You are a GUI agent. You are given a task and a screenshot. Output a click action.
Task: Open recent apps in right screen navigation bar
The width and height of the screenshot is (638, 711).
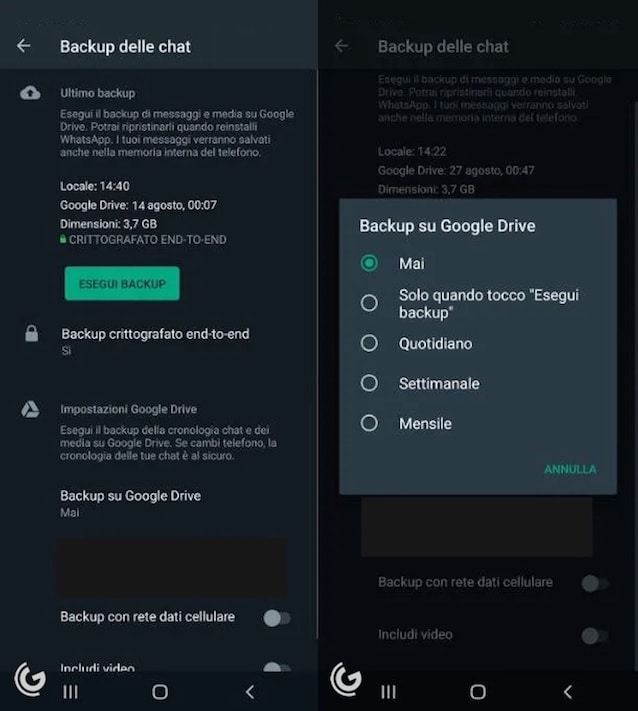tap(388, 692)
